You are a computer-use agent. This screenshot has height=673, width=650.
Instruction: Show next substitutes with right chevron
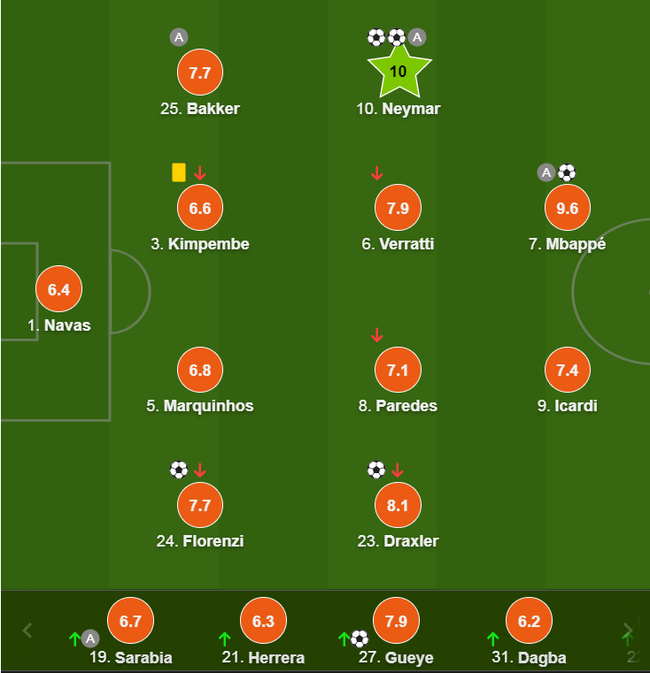(x=627, y=630)
